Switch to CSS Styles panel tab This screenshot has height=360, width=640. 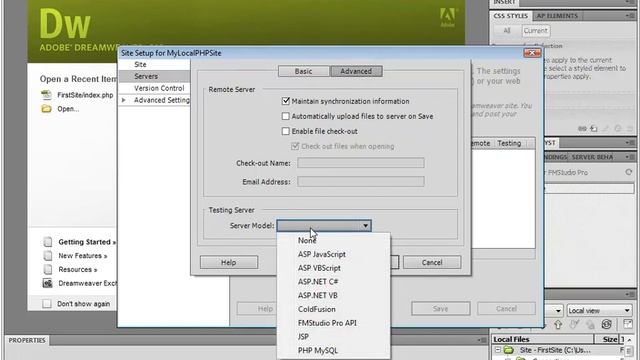pyautogui.click(x=511, y=16)
